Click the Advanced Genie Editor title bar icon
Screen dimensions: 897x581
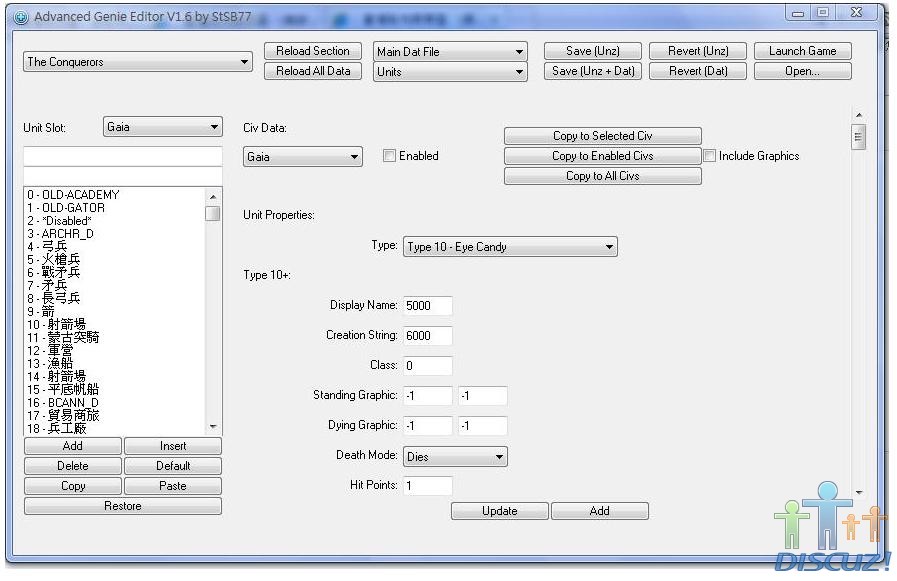pyautogui.click(x=21, y=18)
